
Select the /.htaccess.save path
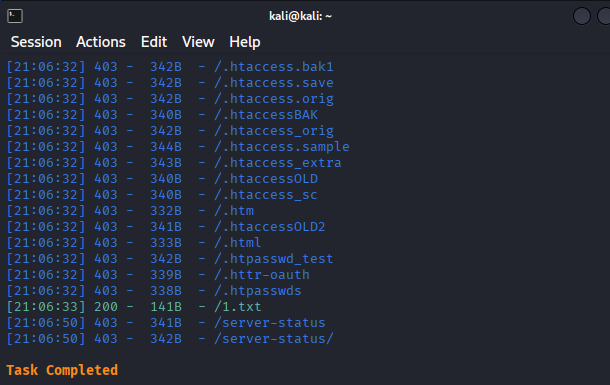(273, 83)
